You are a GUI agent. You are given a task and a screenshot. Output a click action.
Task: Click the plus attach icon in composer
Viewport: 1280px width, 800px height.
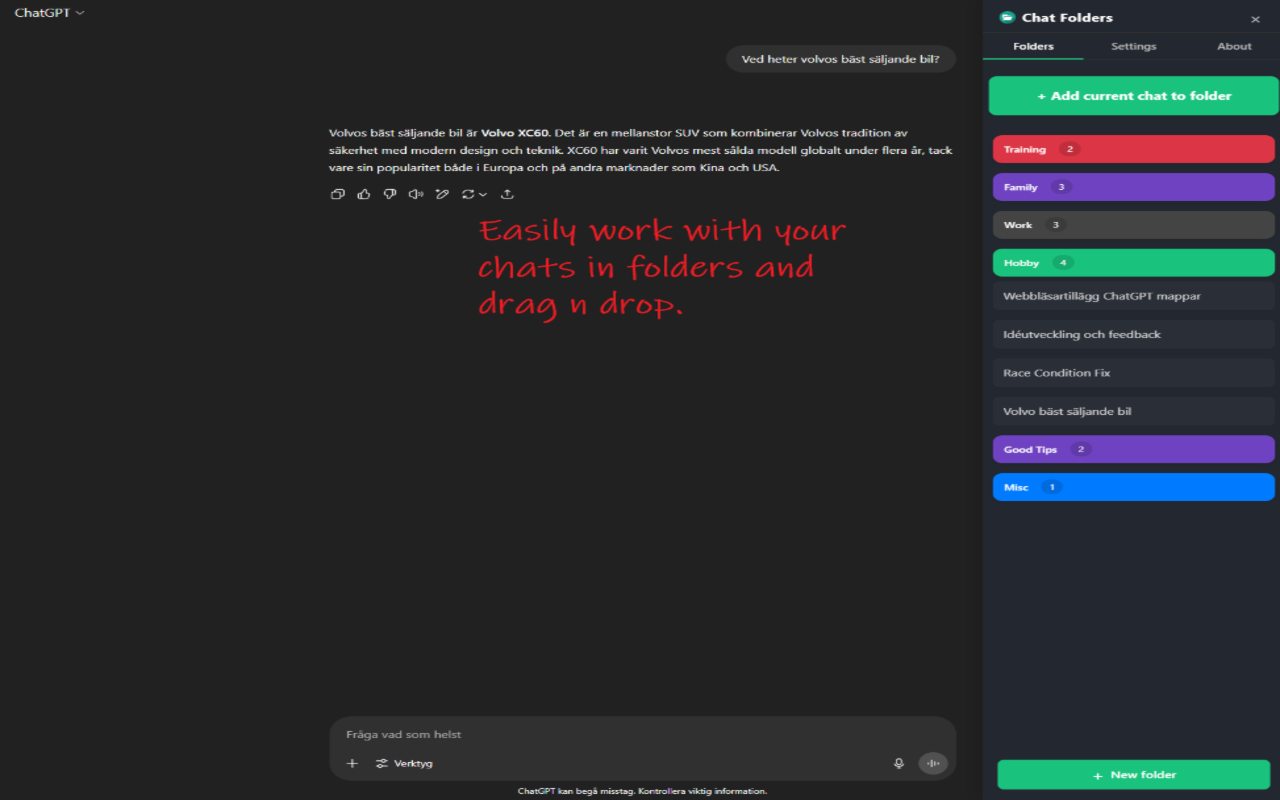point(352,763)
